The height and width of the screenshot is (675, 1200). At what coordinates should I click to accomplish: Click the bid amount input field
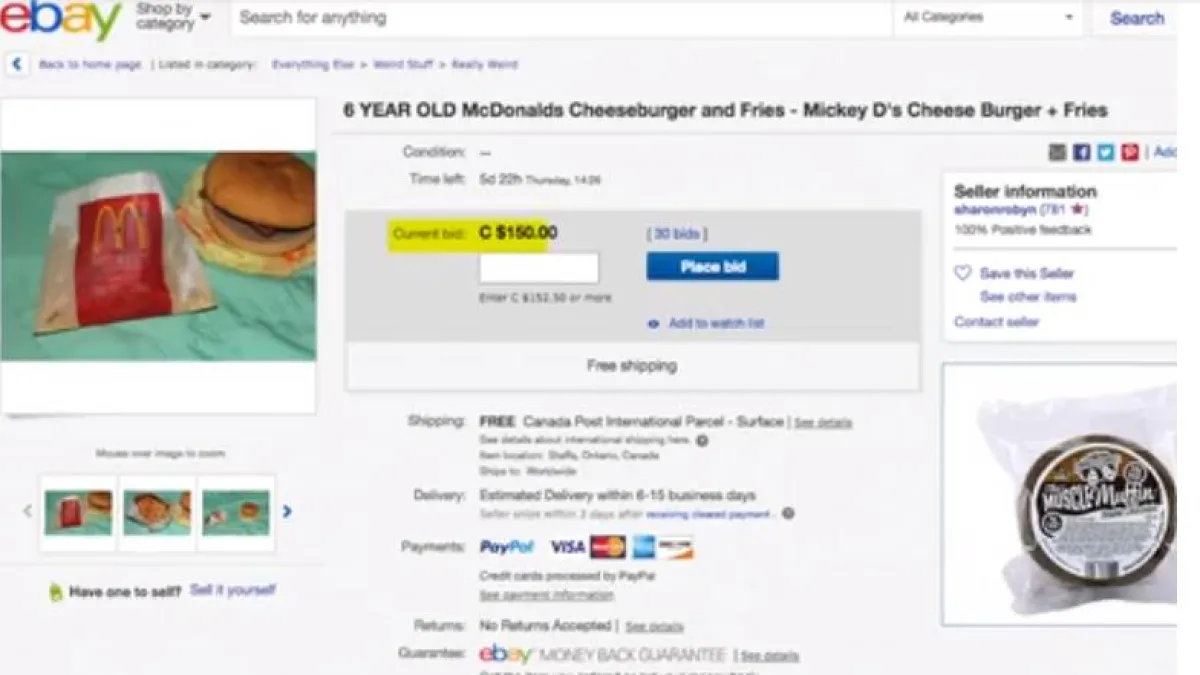tap(538, 268)
